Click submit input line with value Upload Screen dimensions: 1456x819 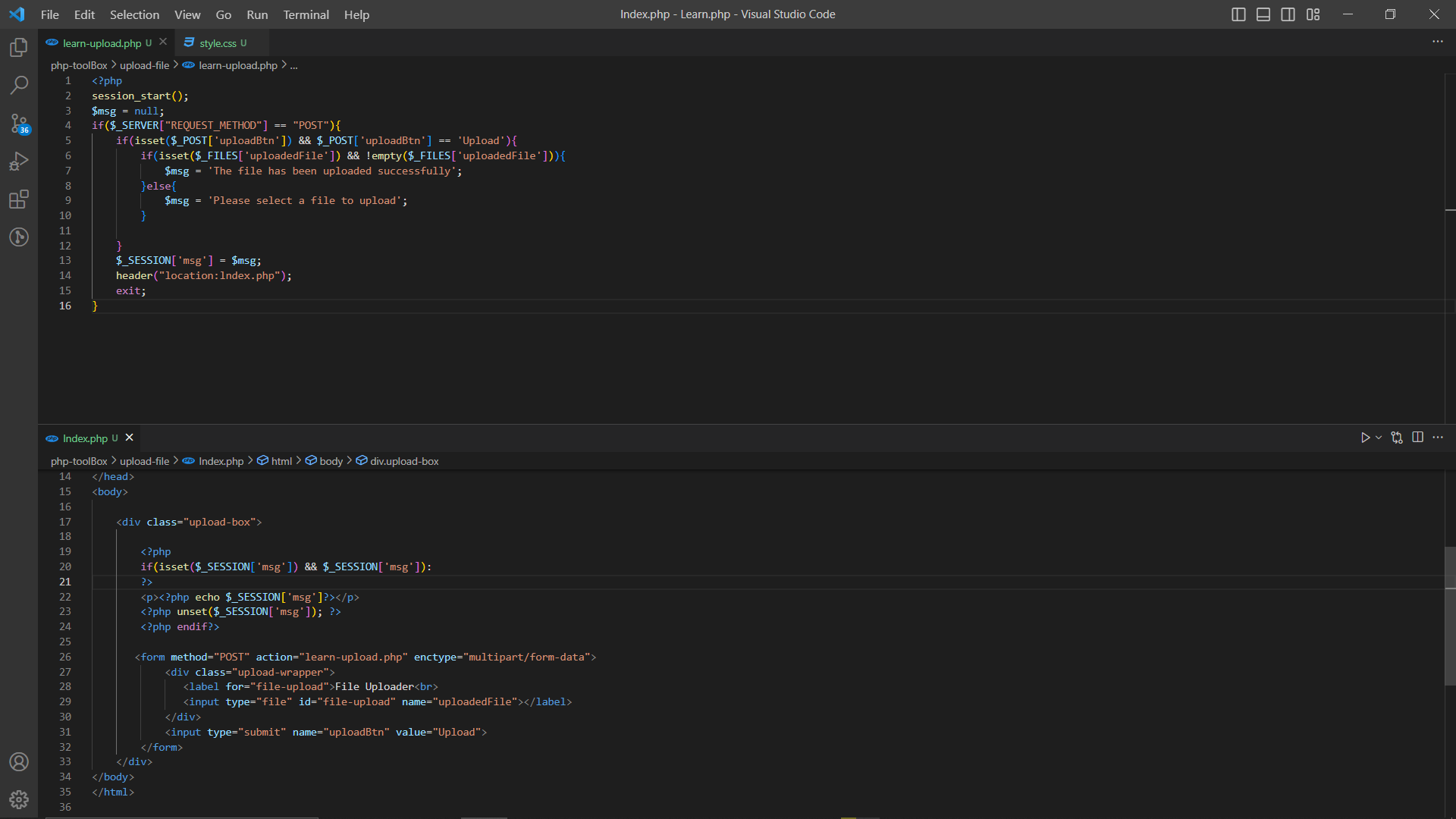tap(326, 732)
